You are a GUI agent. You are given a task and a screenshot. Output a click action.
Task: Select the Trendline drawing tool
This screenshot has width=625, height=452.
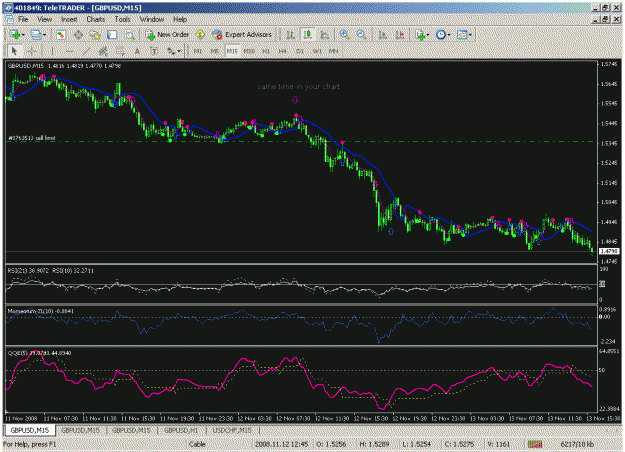[86, 51]
